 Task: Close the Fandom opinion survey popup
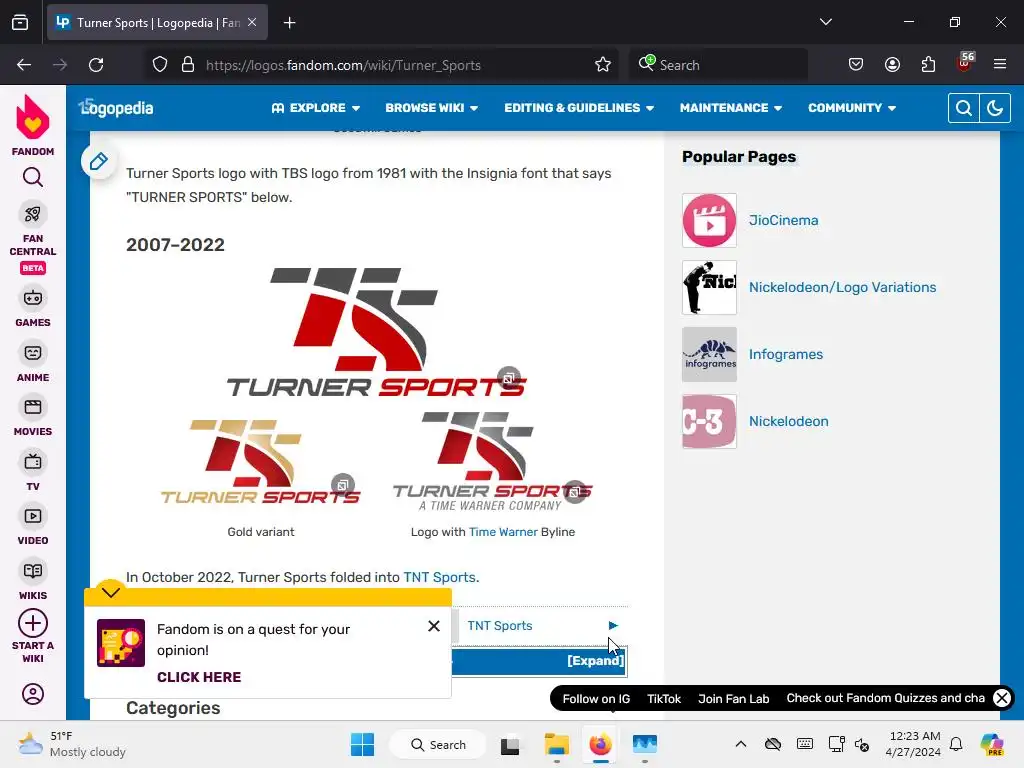pyautogui.click(x=434, y=626)
